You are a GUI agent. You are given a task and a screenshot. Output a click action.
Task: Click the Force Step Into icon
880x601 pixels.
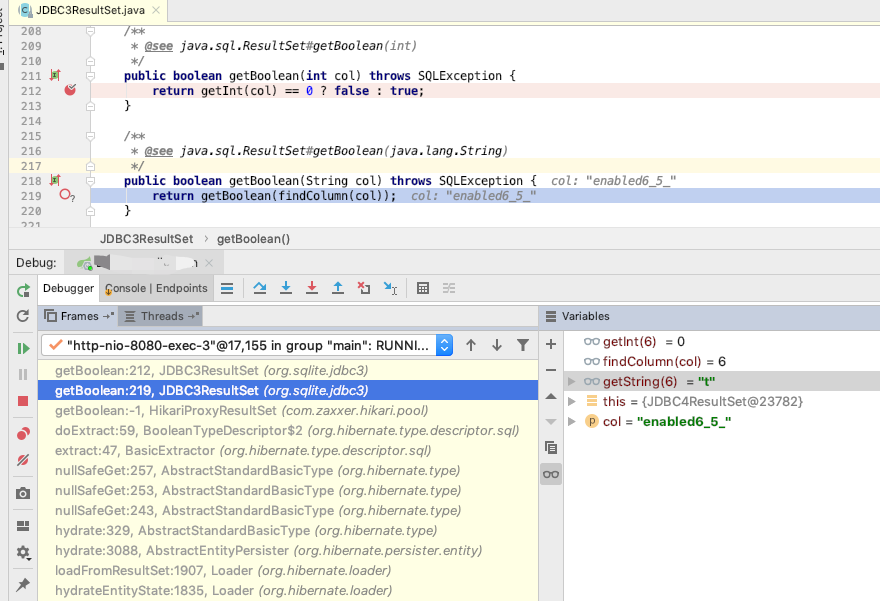click(x=312, y=288)
